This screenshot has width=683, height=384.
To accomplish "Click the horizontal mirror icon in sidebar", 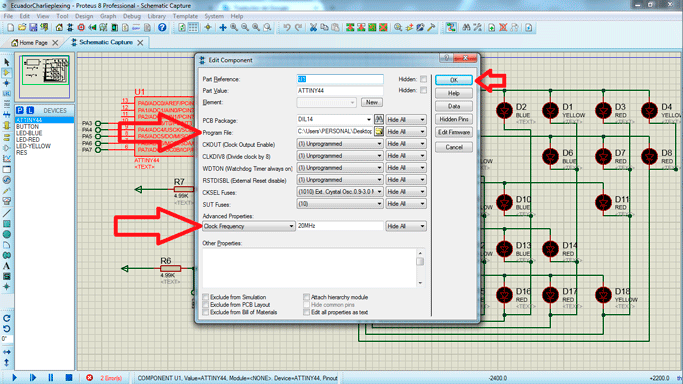I will tap(7, 352).
